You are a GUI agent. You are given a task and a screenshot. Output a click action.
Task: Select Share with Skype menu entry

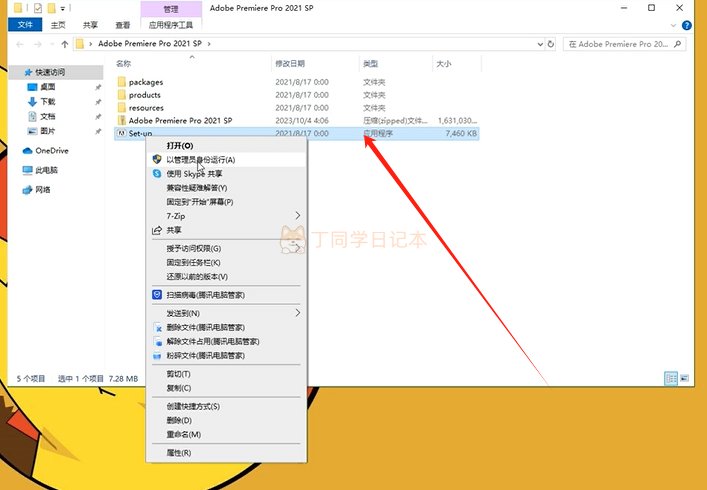click(x=226, y=174)
